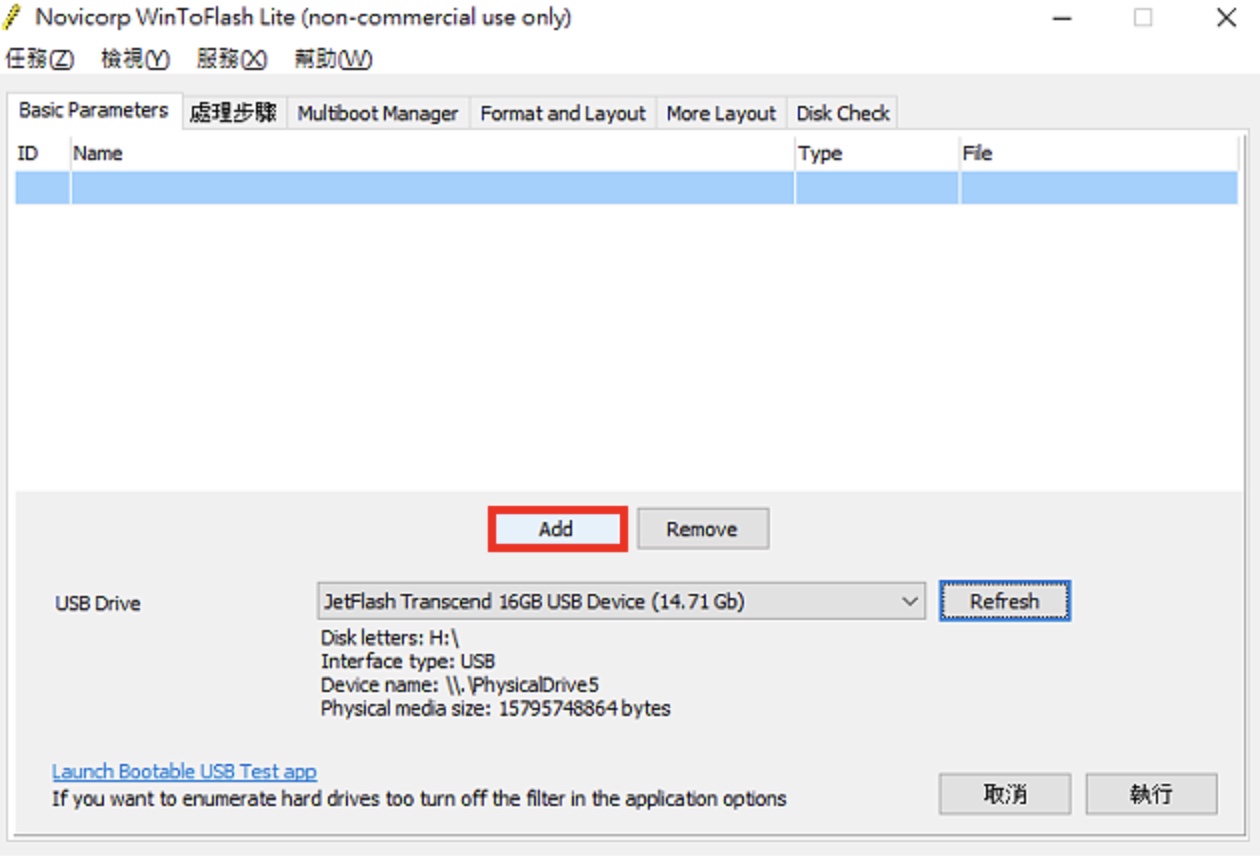Image resolution: width=1260 pixels, height=856 pixels.
Task: Open the Disk Check tab
Action: 843,113
